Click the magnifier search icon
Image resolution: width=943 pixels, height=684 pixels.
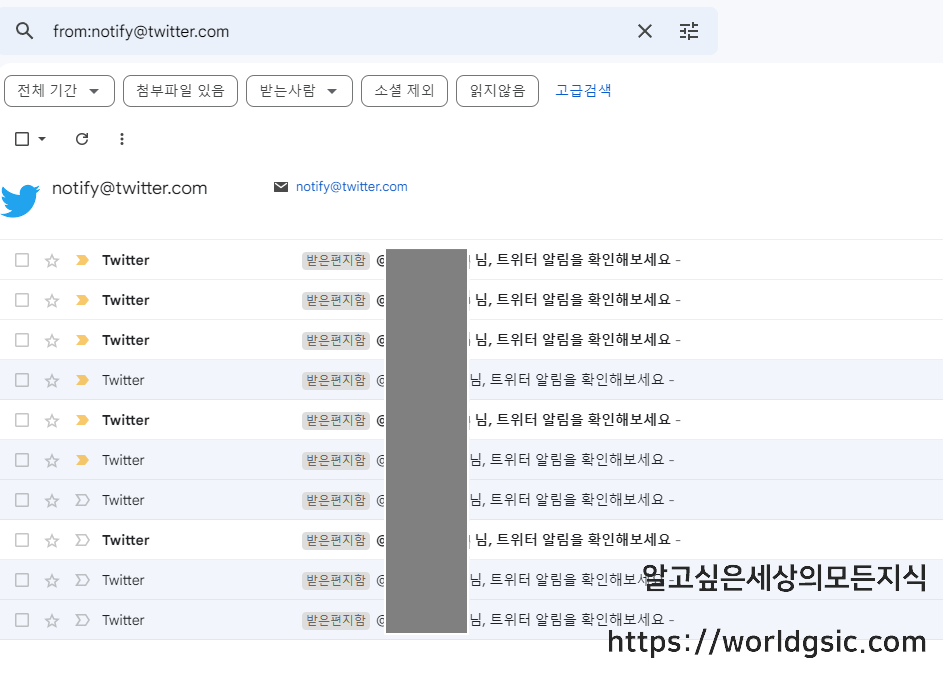coord(24,31)
